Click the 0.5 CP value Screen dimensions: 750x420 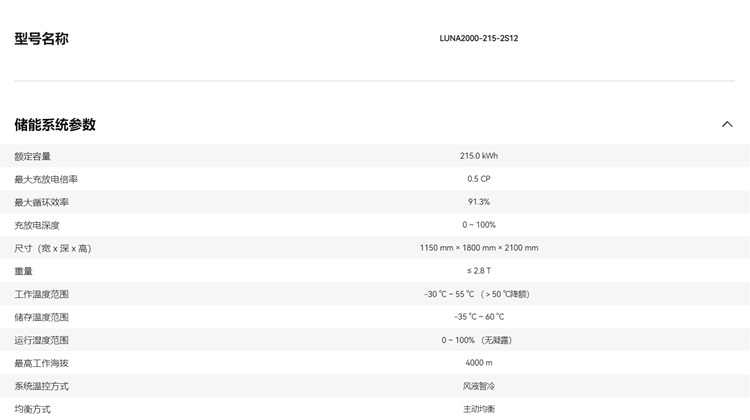[478, 179]
